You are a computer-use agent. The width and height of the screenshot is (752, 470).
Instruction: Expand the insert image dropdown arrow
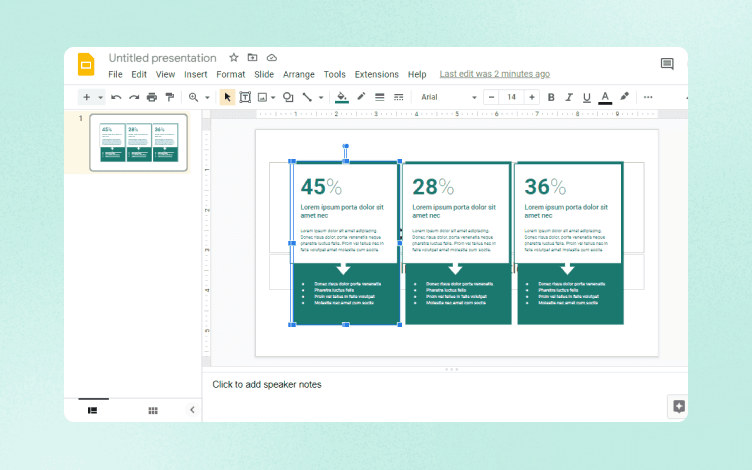coord(273,97)
